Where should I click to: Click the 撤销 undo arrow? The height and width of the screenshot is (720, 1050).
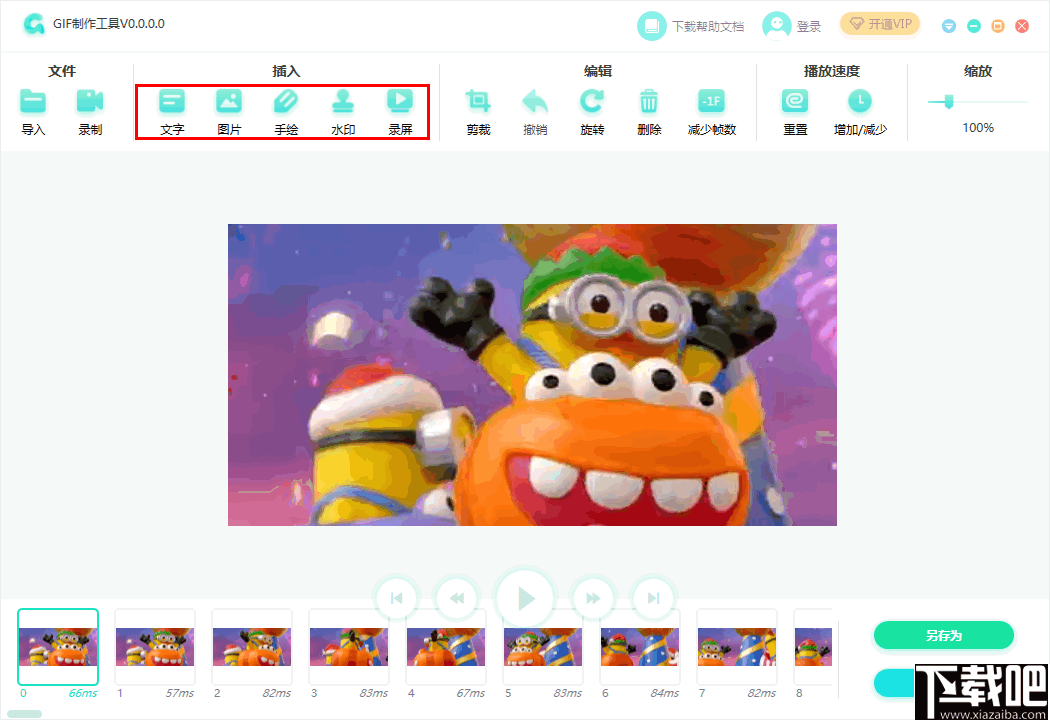click(x=535, y=102)
